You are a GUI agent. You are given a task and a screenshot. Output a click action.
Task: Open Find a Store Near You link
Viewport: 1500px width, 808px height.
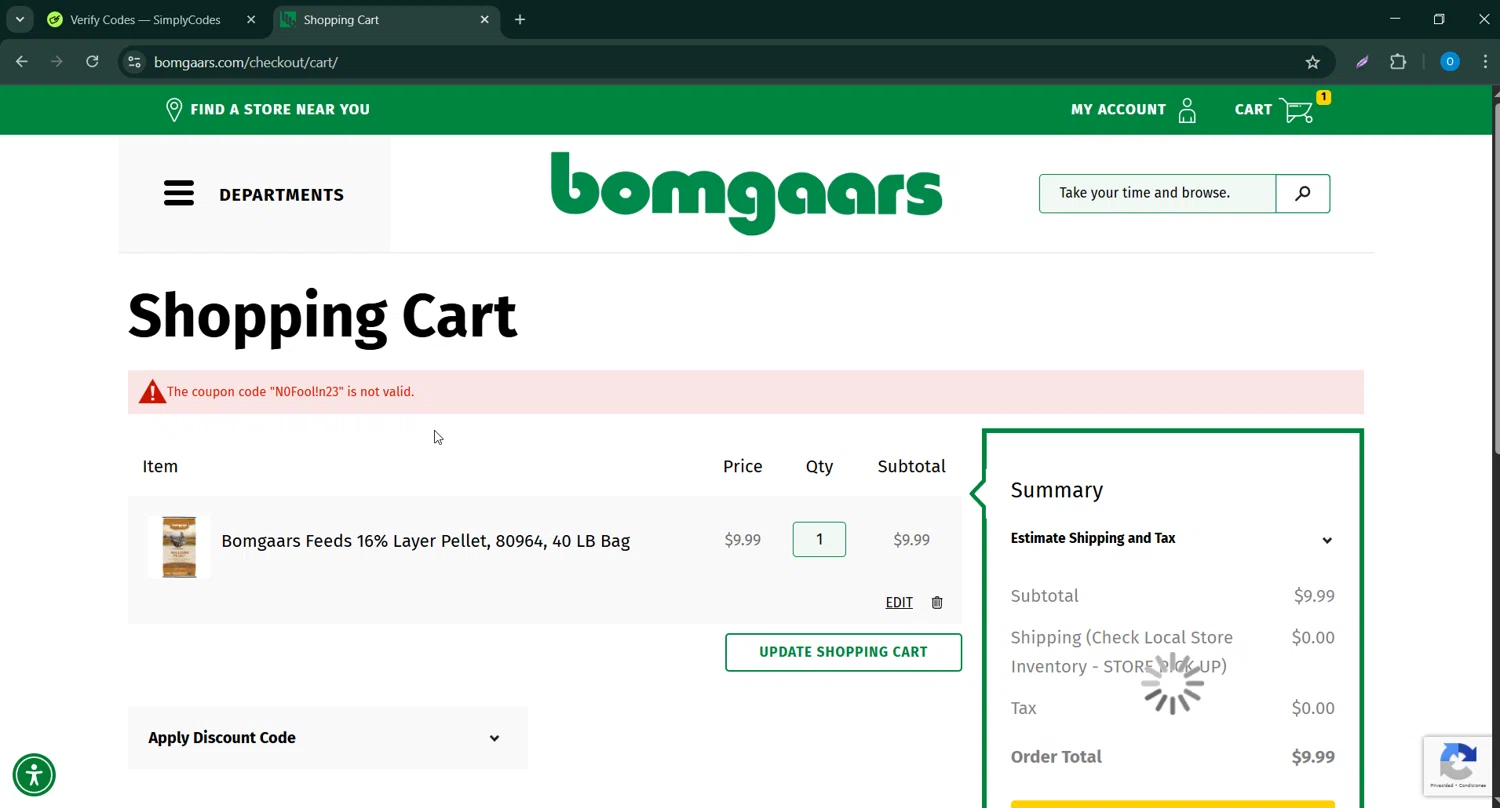coord(280,109)
